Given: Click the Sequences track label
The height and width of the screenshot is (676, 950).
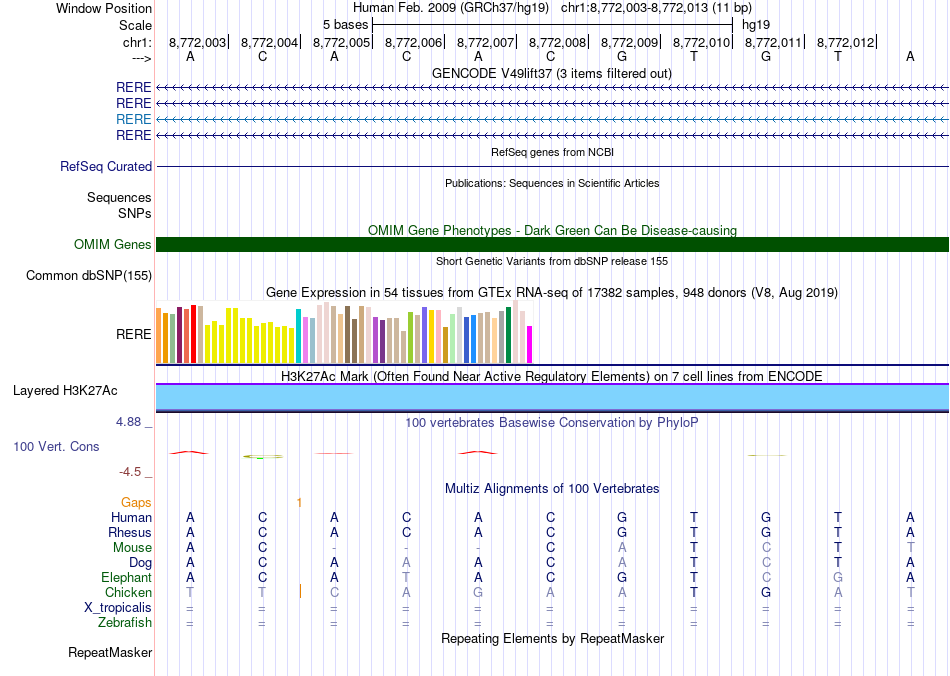Looking at the screenshot, I should (x=119, y=197).
